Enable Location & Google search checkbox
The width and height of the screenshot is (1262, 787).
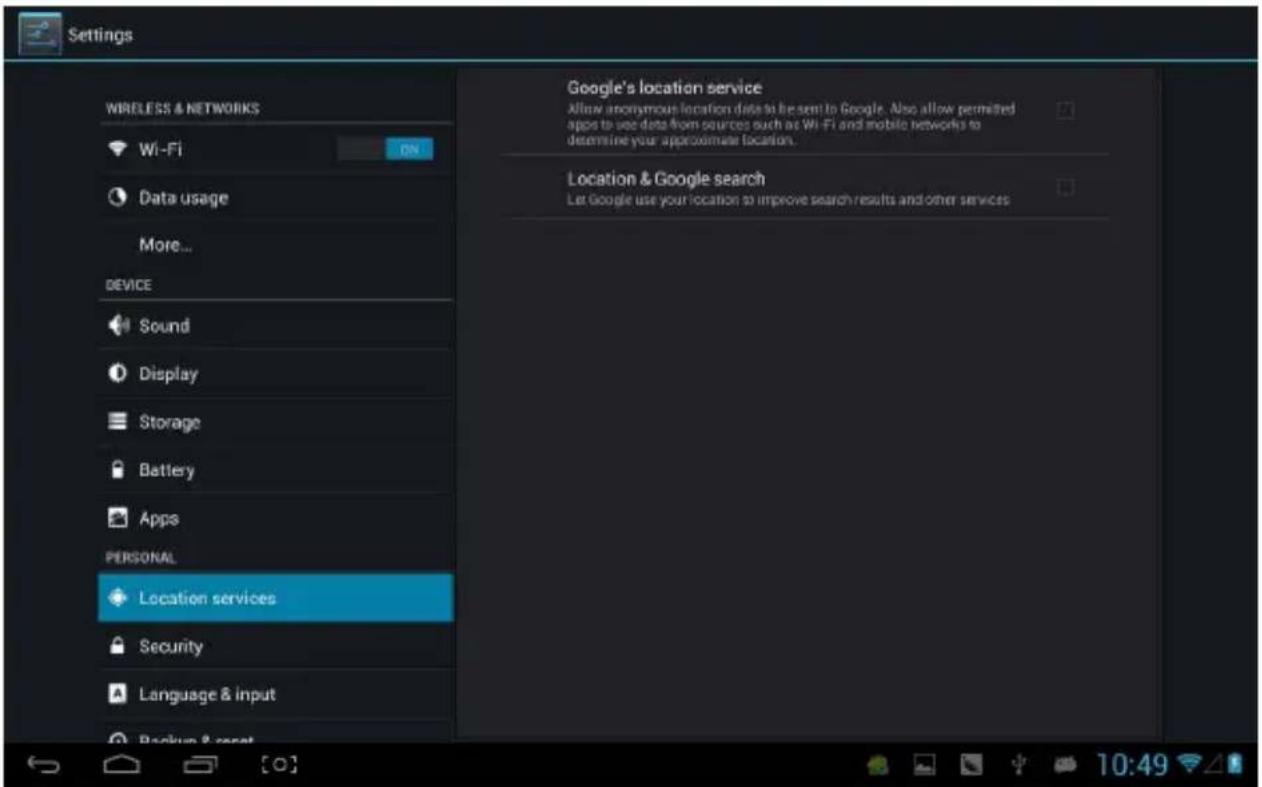point(1066,187)
